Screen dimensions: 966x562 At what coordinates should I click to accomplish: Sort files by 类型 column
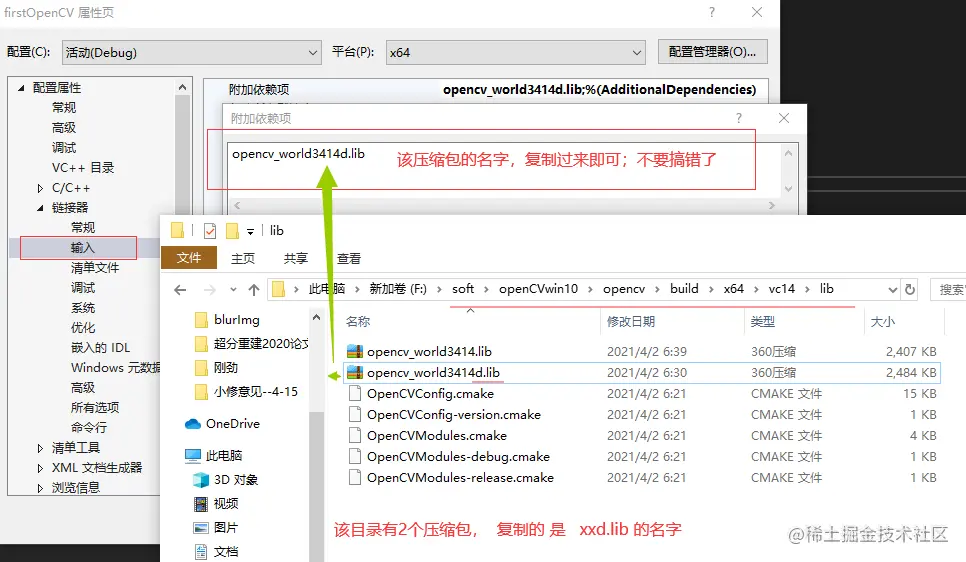click(763, 322)
